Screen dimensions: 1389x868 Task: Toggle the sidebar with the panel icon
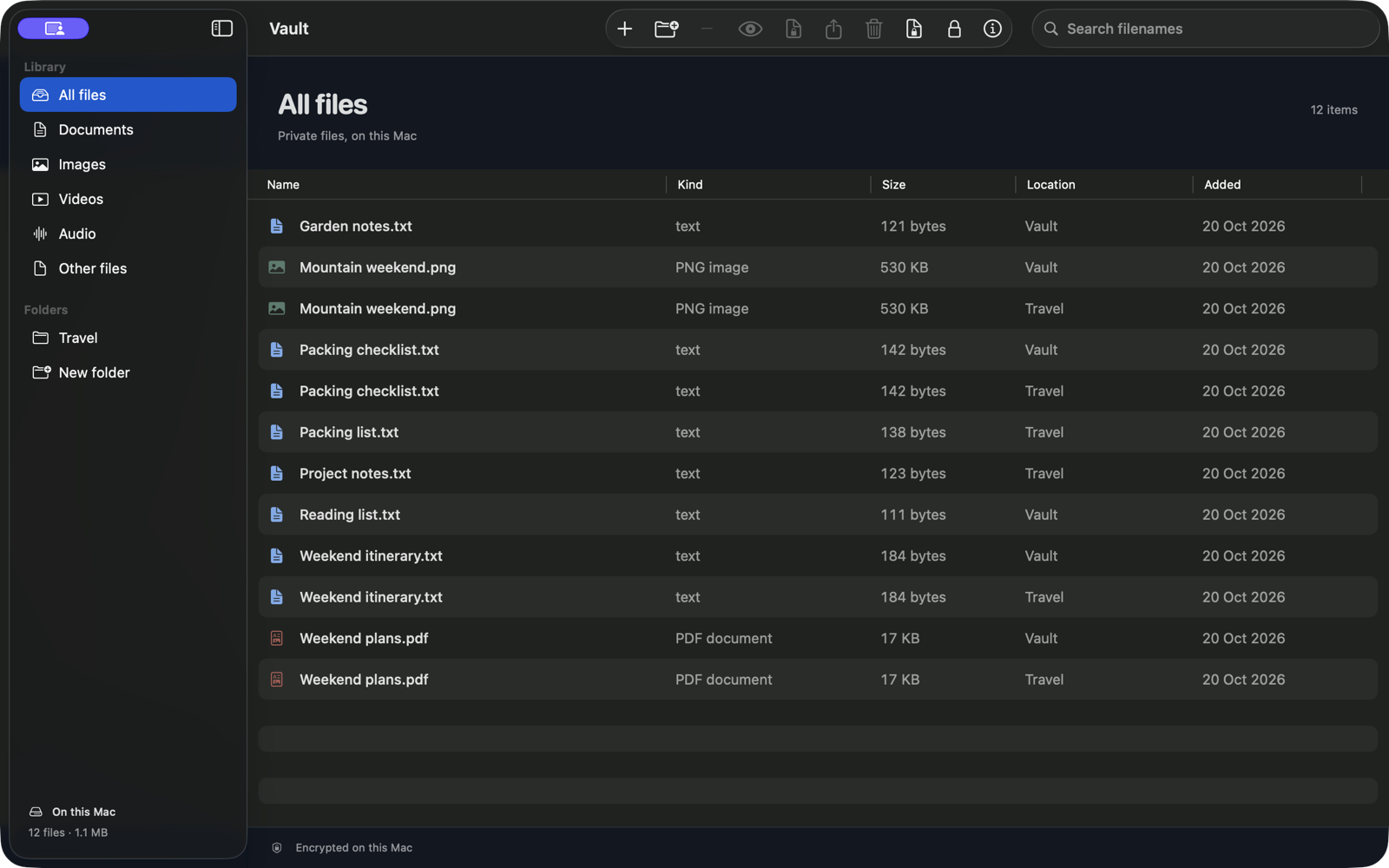[x=222, y=29]
